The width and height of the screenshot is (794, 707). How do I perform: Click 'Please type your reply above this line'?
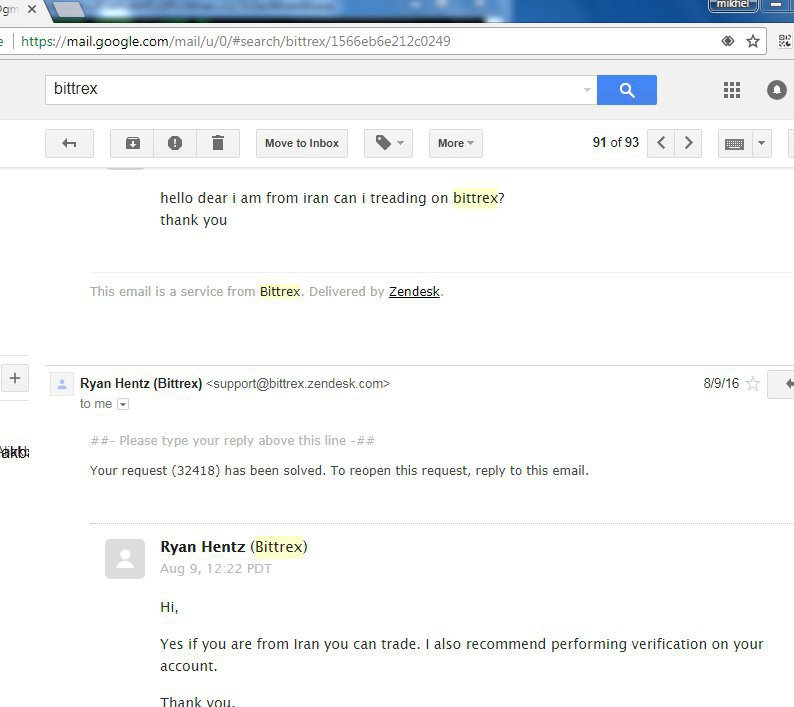pyautogui.click(x=232, y=441)
